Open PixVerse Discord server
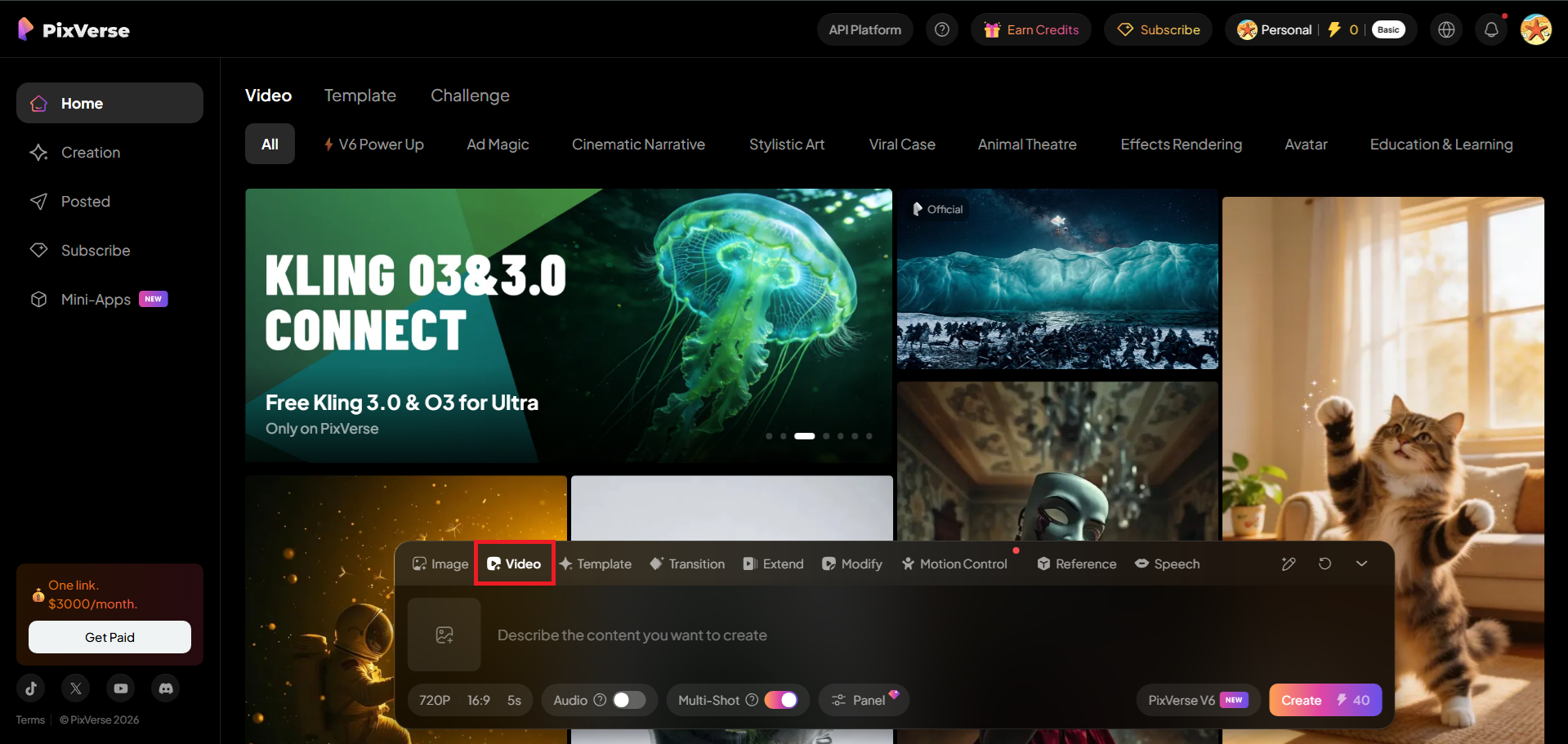Screen dimensions: 1568x744 (x=166, y=688)
